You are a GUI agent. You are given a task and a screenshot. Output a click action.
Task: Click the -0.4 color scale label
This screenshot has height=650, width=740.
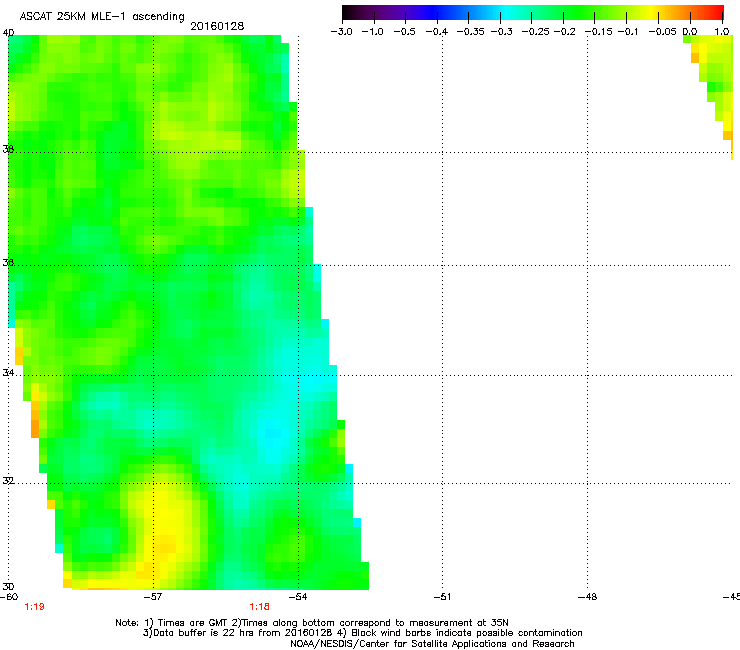[x=436, y=32]
